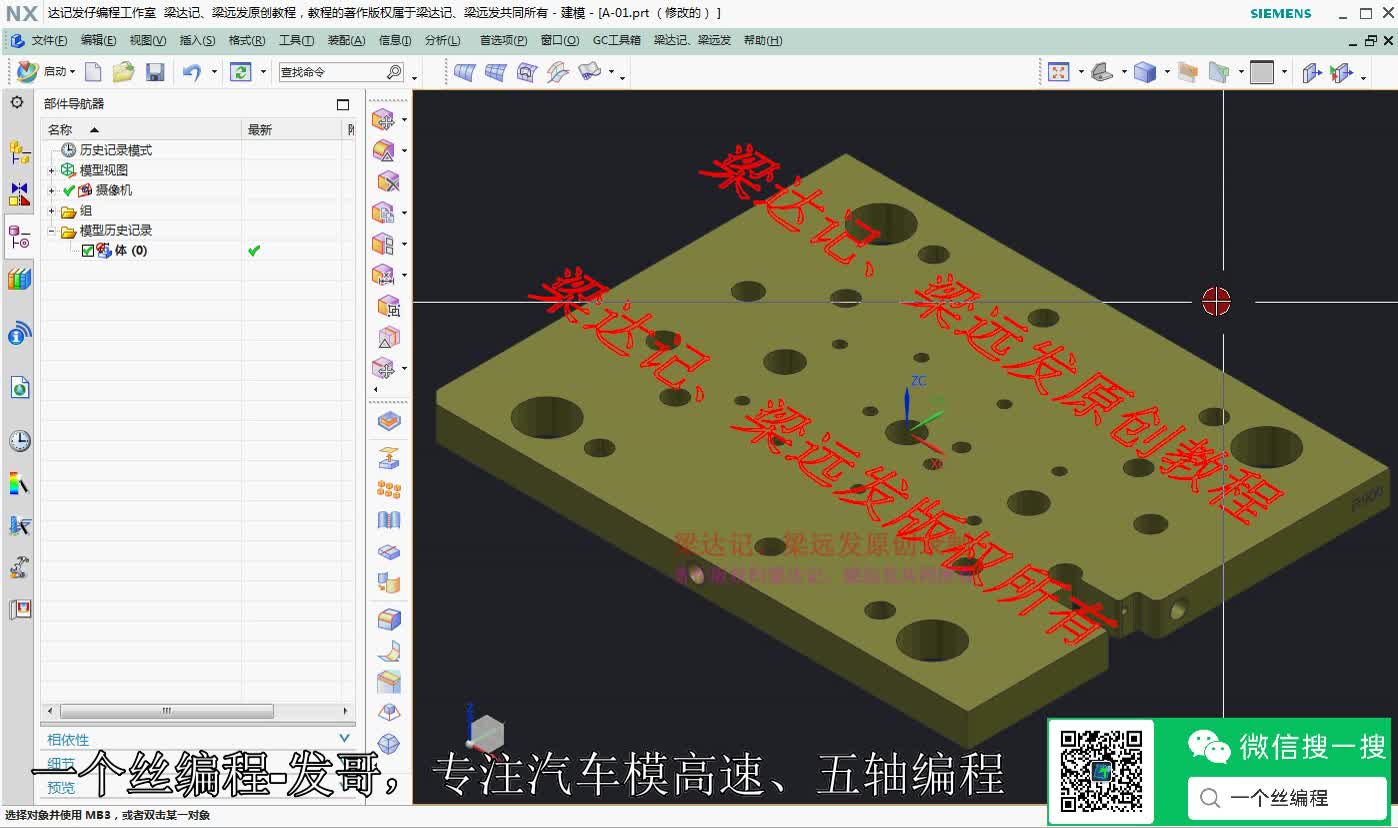Open the Constraint Navigator sidebar tab
The height and width of the screenshot is (828, 1398).
[x=19, y=194]
